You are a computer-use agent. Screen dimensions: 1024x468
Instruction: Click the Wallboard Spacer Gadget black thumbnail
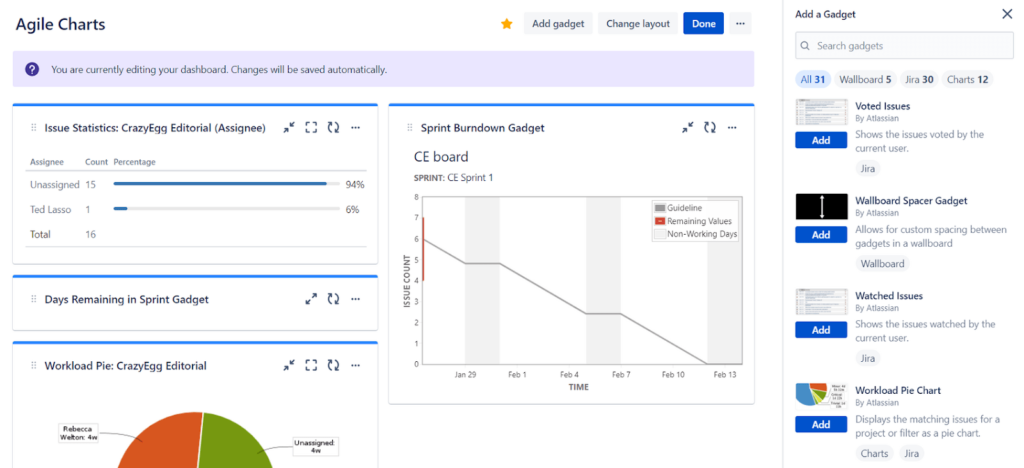(821, 206)
